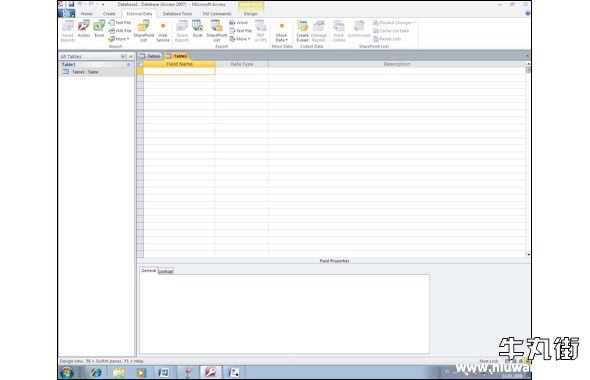The height and width of the screenshot is (380, 590).
Task: Open the All Tables filter menu
Action: point(123,56)
